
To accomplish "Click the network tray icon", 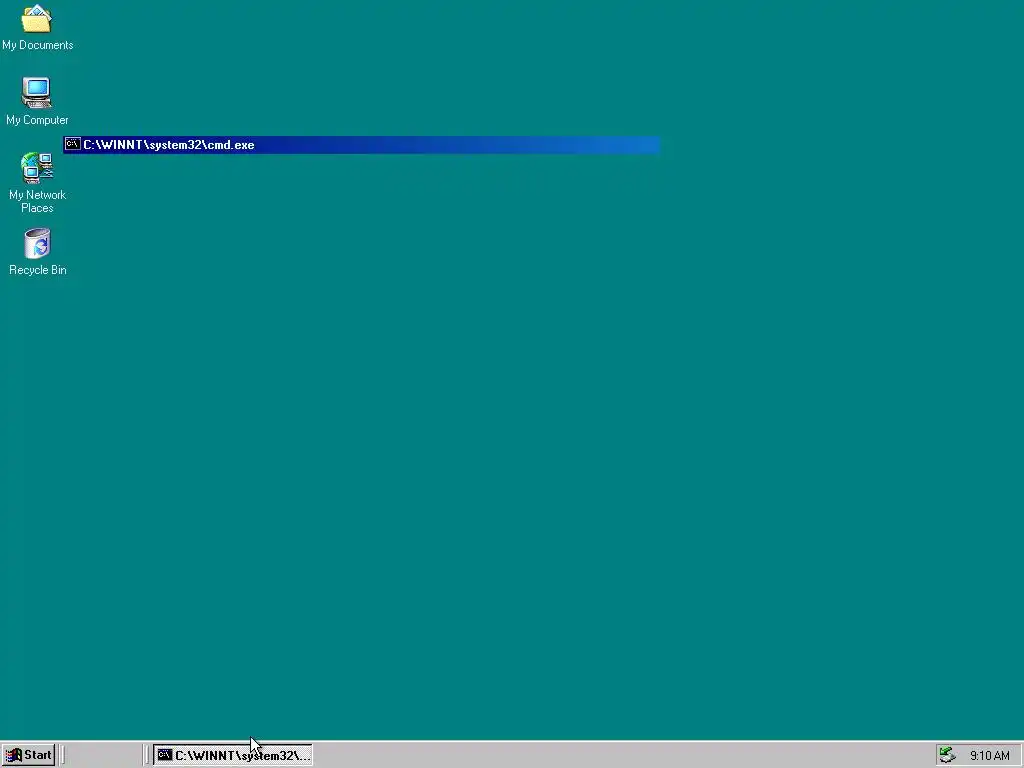I will click(x=947, y=756).
